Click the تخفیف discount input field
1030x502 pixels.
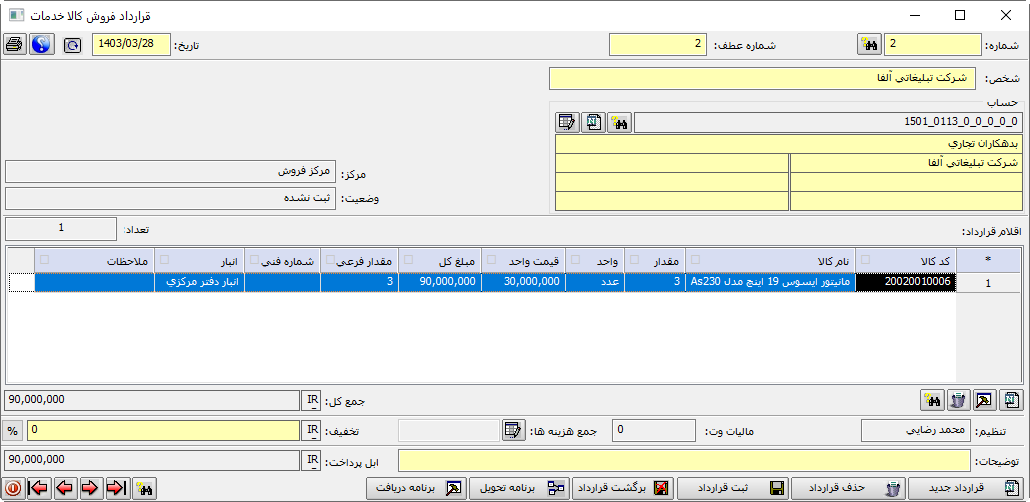(x=163, y=431)
